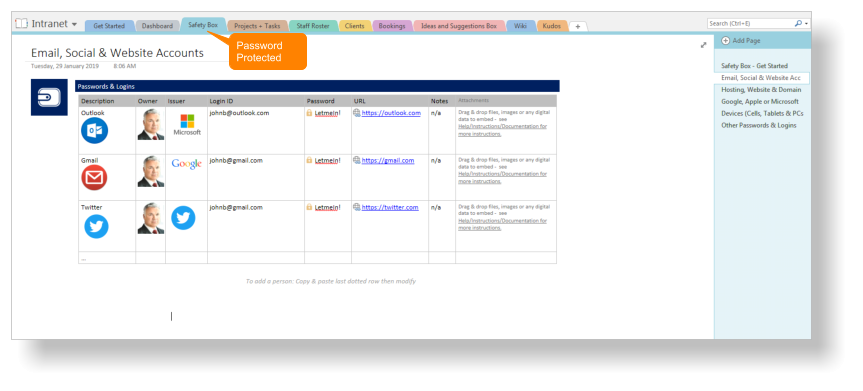
Task: Click the blue Outlook icon in Description column
Action: (x=95, y=131)
